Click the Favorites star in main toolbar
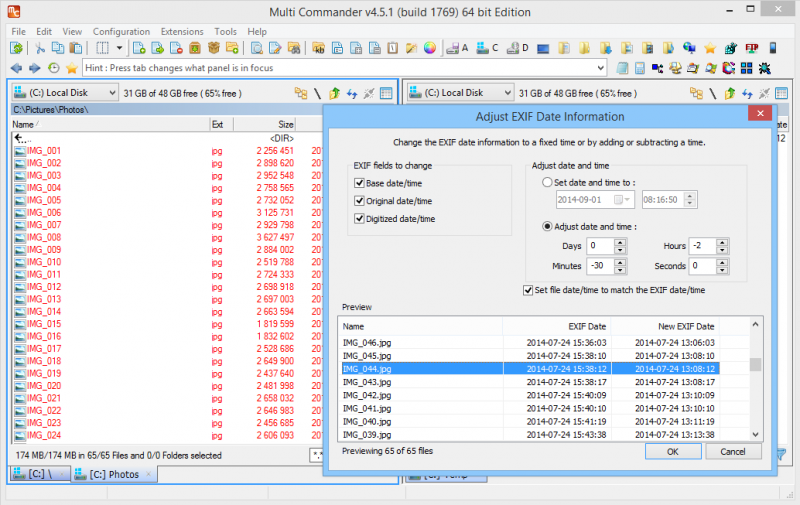The image size is (800, 505). pos(710,48)
